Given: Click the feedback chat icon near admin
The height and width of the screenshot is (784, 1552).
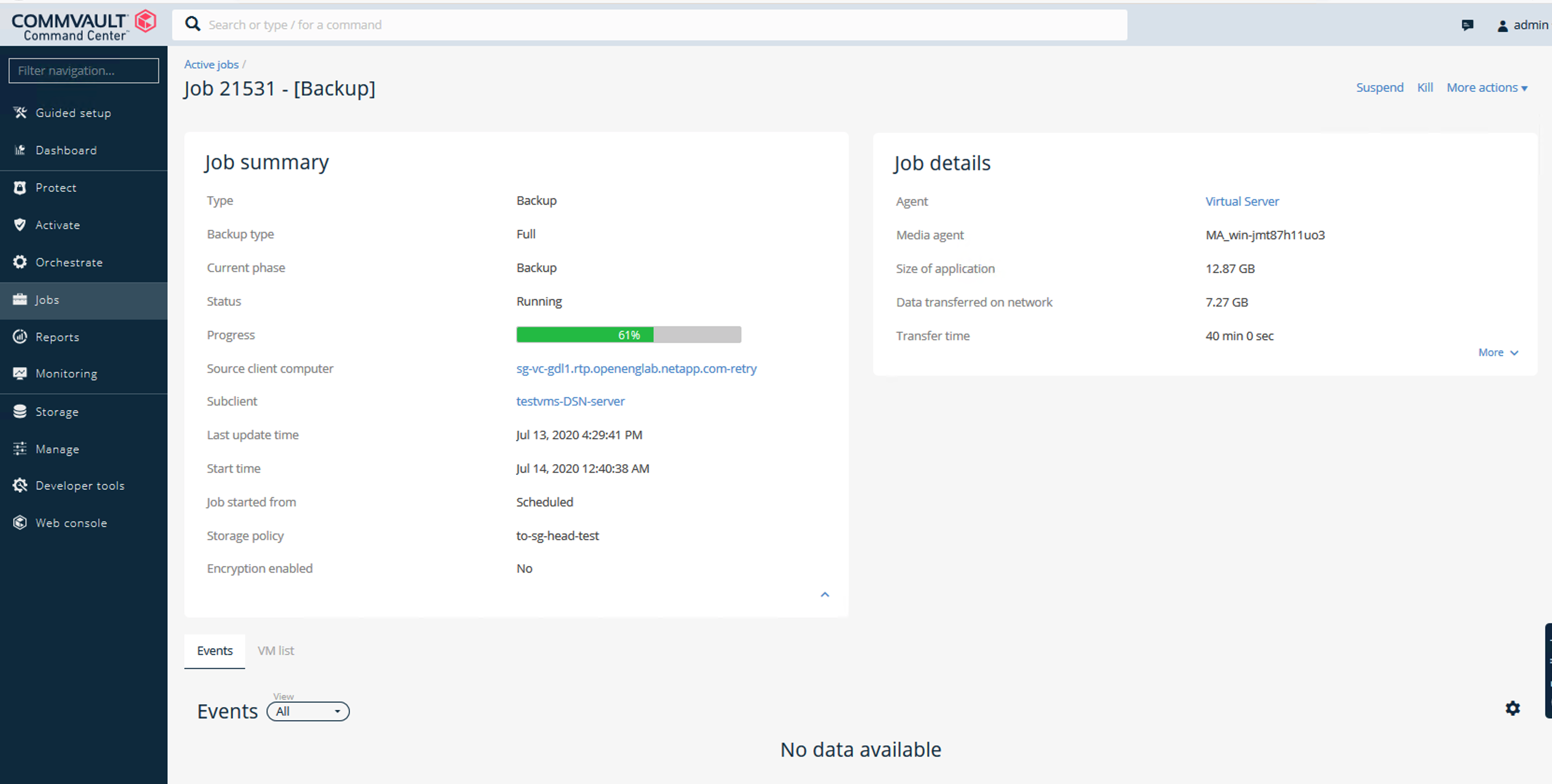Looking at the screenshot, I should click(1467, 25).
